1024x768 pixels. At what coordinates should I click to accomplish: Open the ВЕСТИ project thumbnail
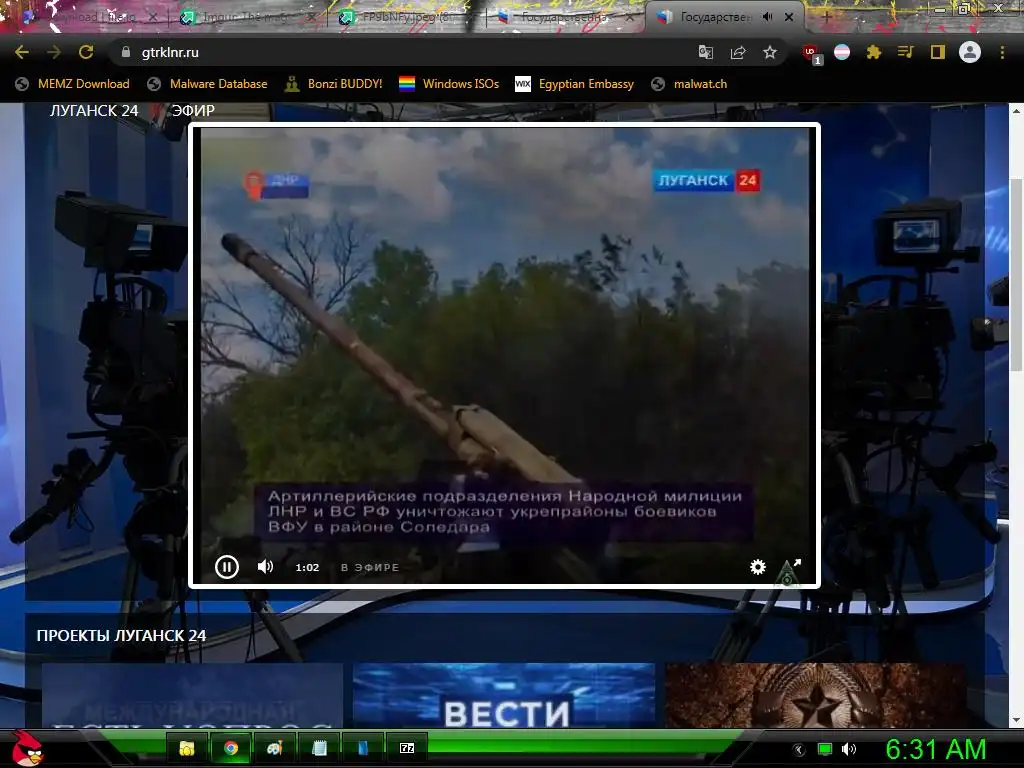[x=504, y=696]
